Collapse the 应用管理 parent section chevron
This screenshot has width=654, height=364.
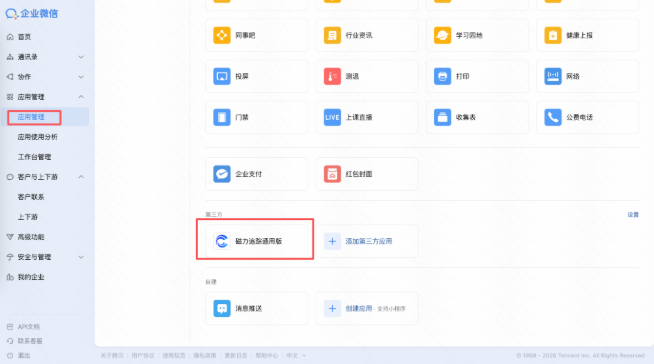[x=81, y=97]
